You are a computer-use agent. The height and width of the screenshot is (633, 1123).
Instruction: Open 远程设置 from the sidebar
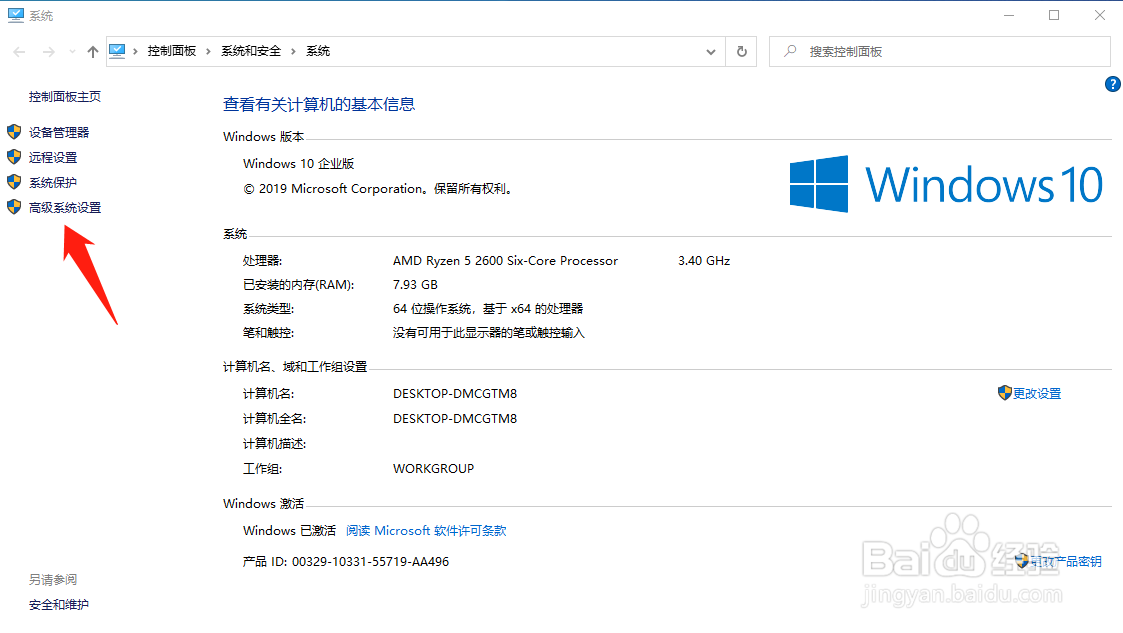53,158
